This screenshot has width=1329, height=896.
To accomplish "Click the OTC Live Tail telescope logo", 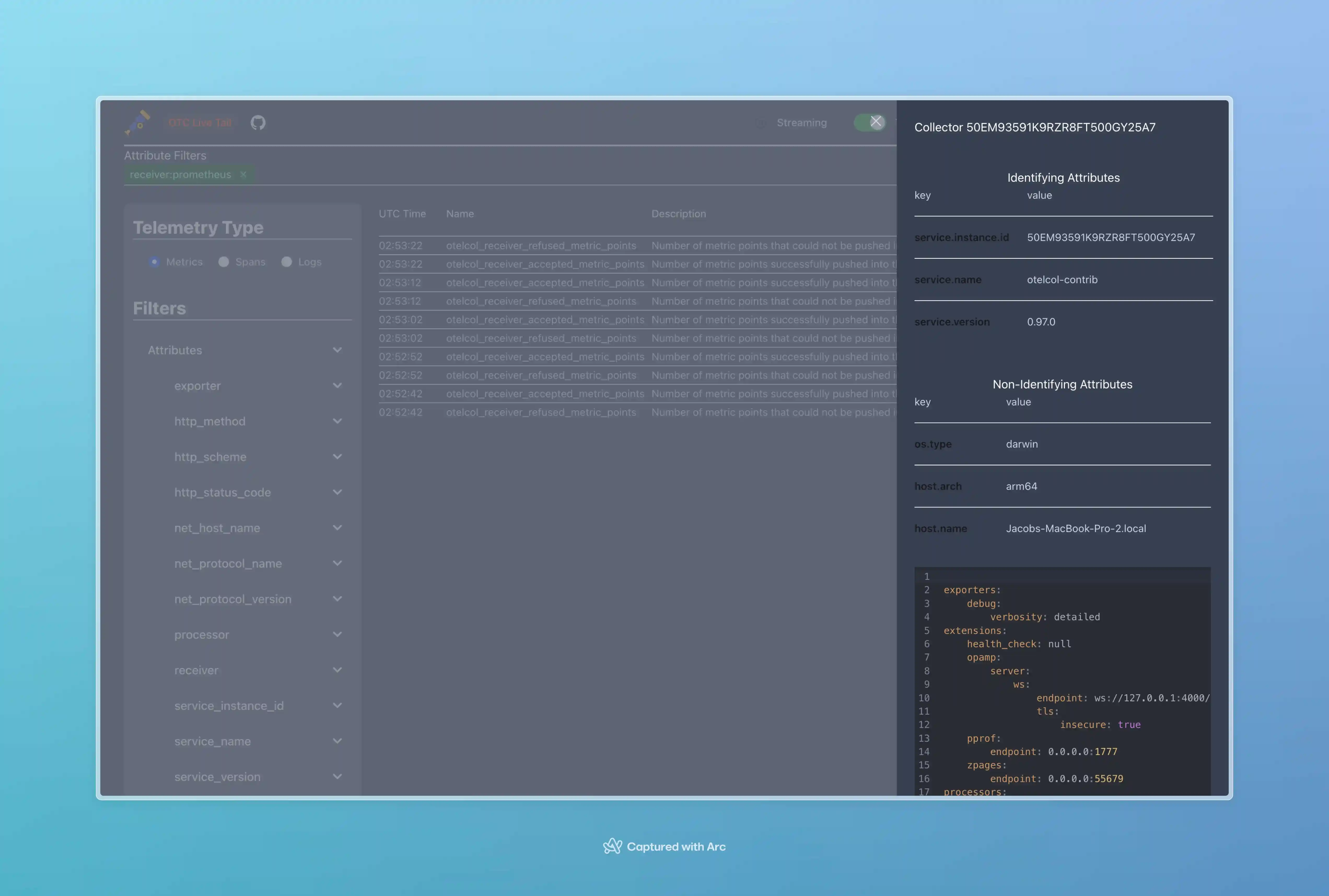I will (137, 122).
